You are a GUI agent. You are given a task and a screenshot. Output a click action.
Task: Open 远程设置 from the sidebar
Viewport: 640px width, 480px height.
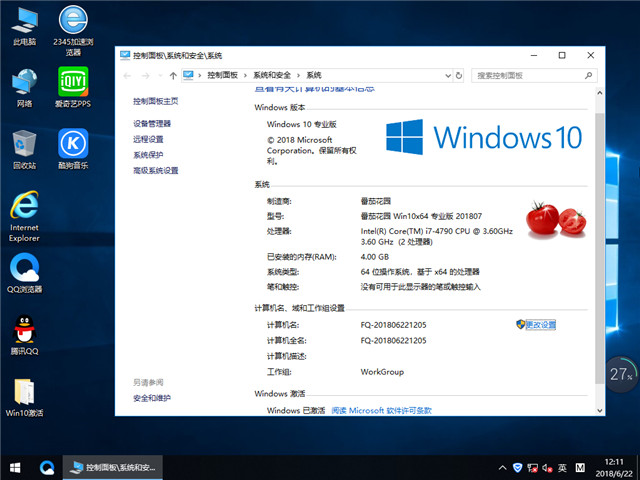click(x=148, y=139)
